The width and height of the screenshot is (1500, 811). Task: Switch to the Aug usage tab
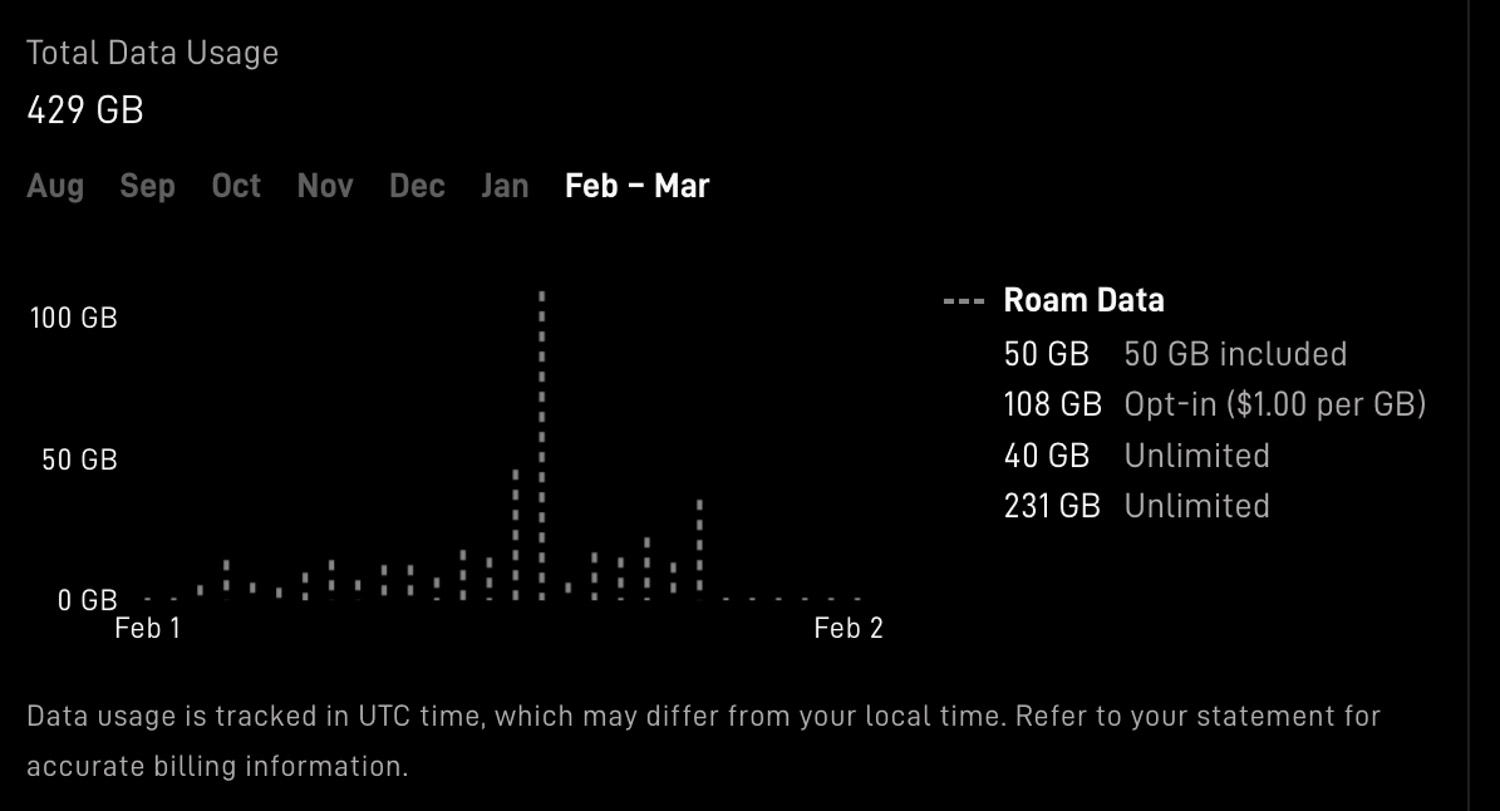tap(55, 186)
